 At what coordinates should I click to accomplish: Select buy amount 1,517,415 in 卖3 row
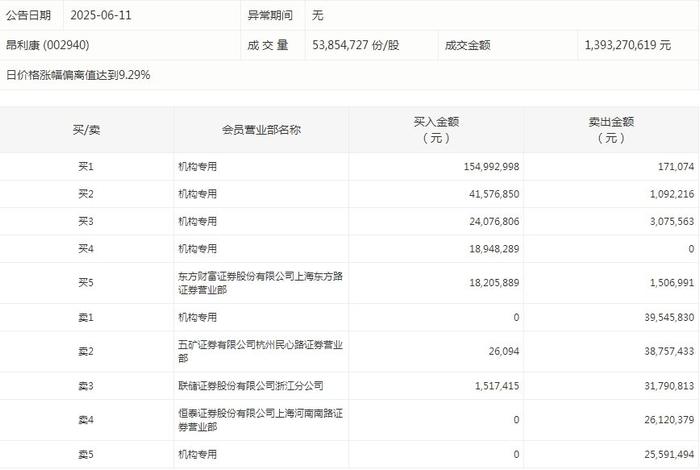click(497, 386)
